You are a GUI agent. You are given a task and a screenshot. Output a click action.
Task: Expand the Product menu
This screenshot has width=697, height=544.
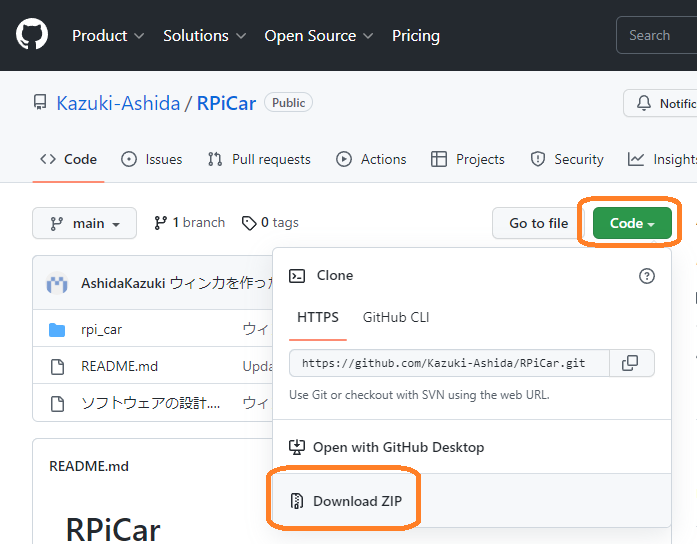pyautogui.click(x=108, y=36)
